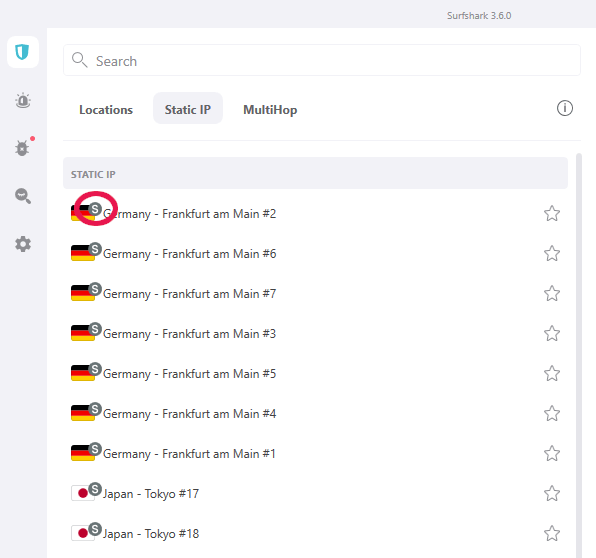Image resolution: width=596 pixels, height=558 pixels.
Task: Click the static S badge on Frankfurt #2
Action: tap(95, 209)
